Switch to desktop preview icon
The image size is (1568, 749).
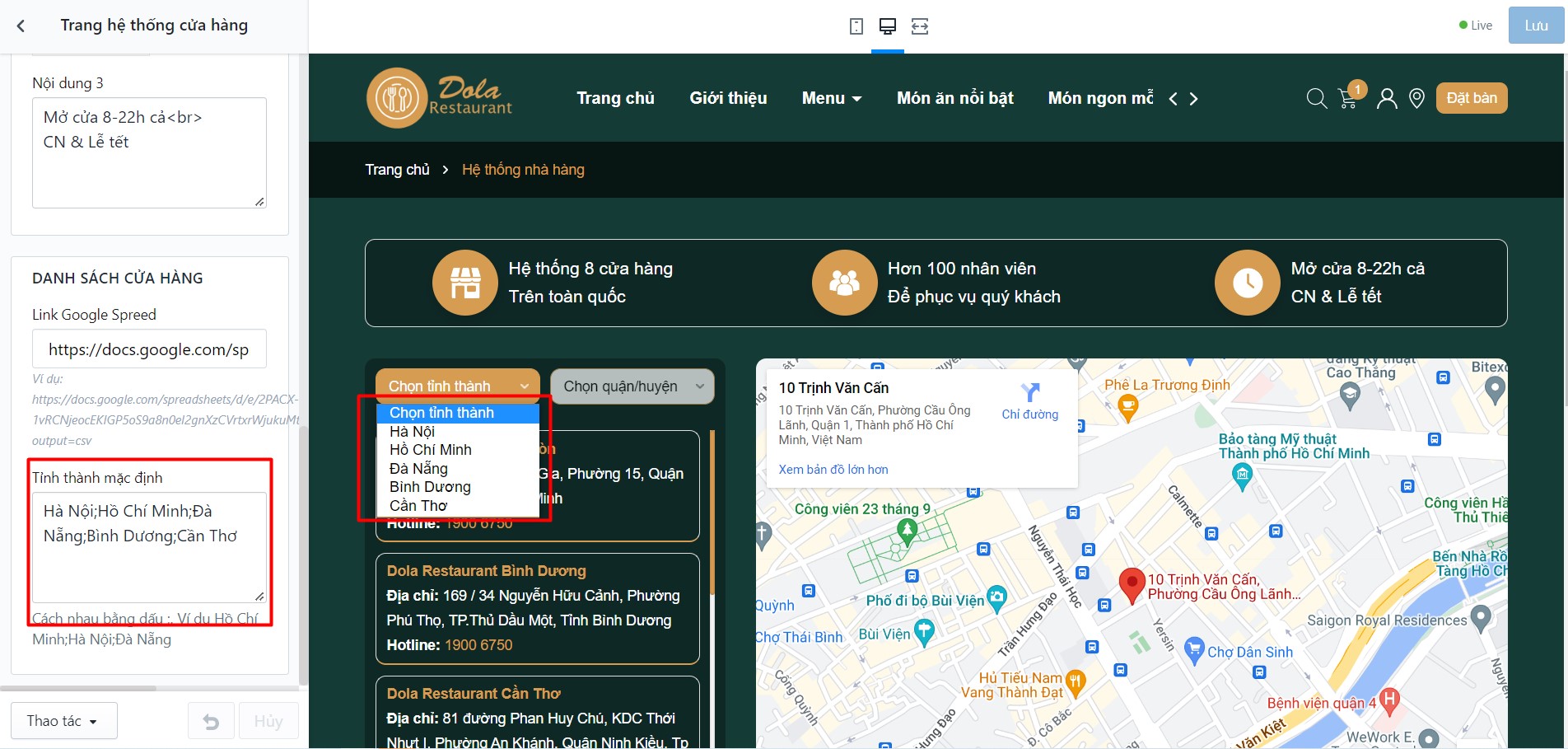click(x=888, y=26)
